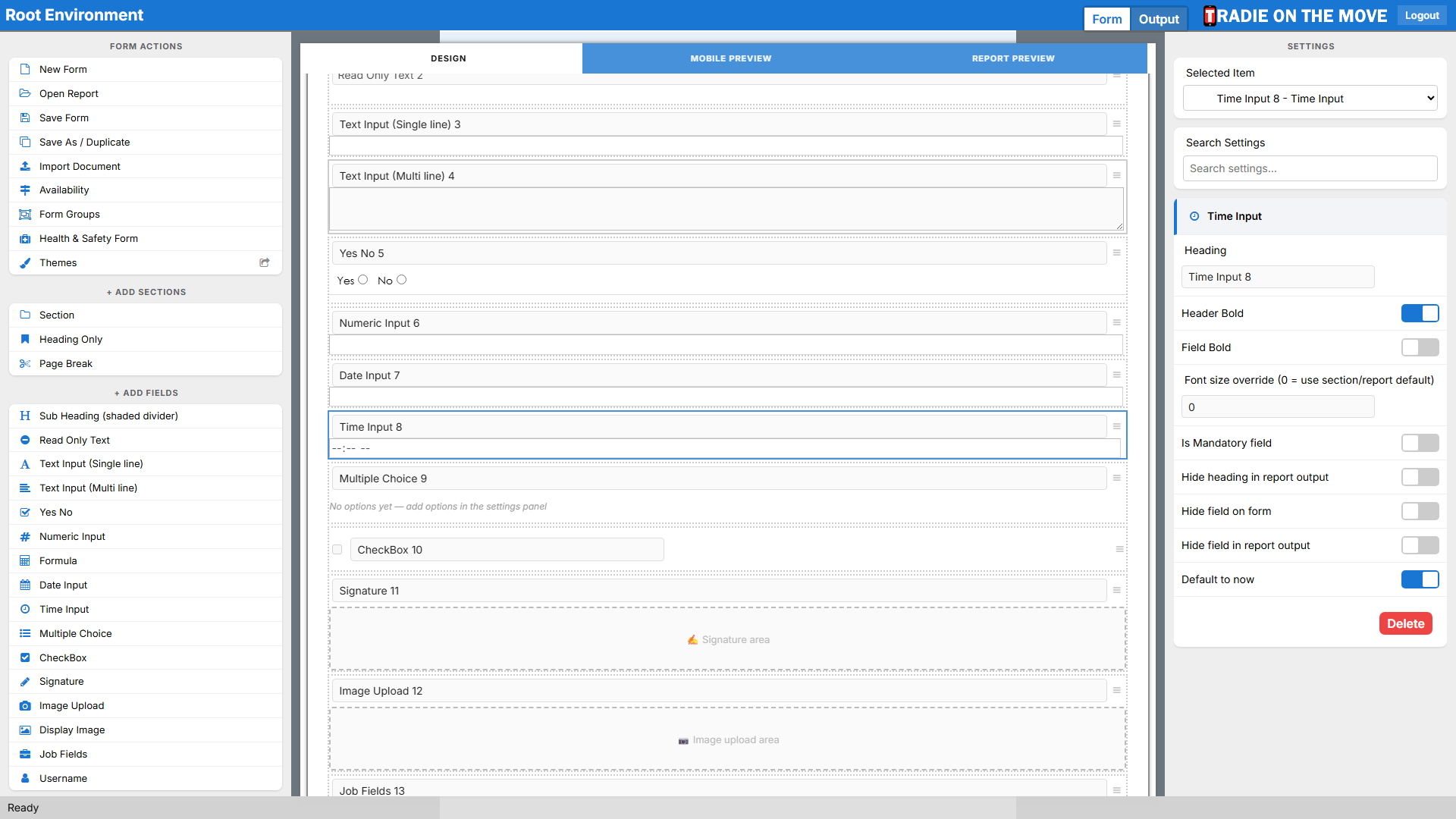Enable Is Mandatory field switch
The image size is (1456, 819).
coord(1420,443)
